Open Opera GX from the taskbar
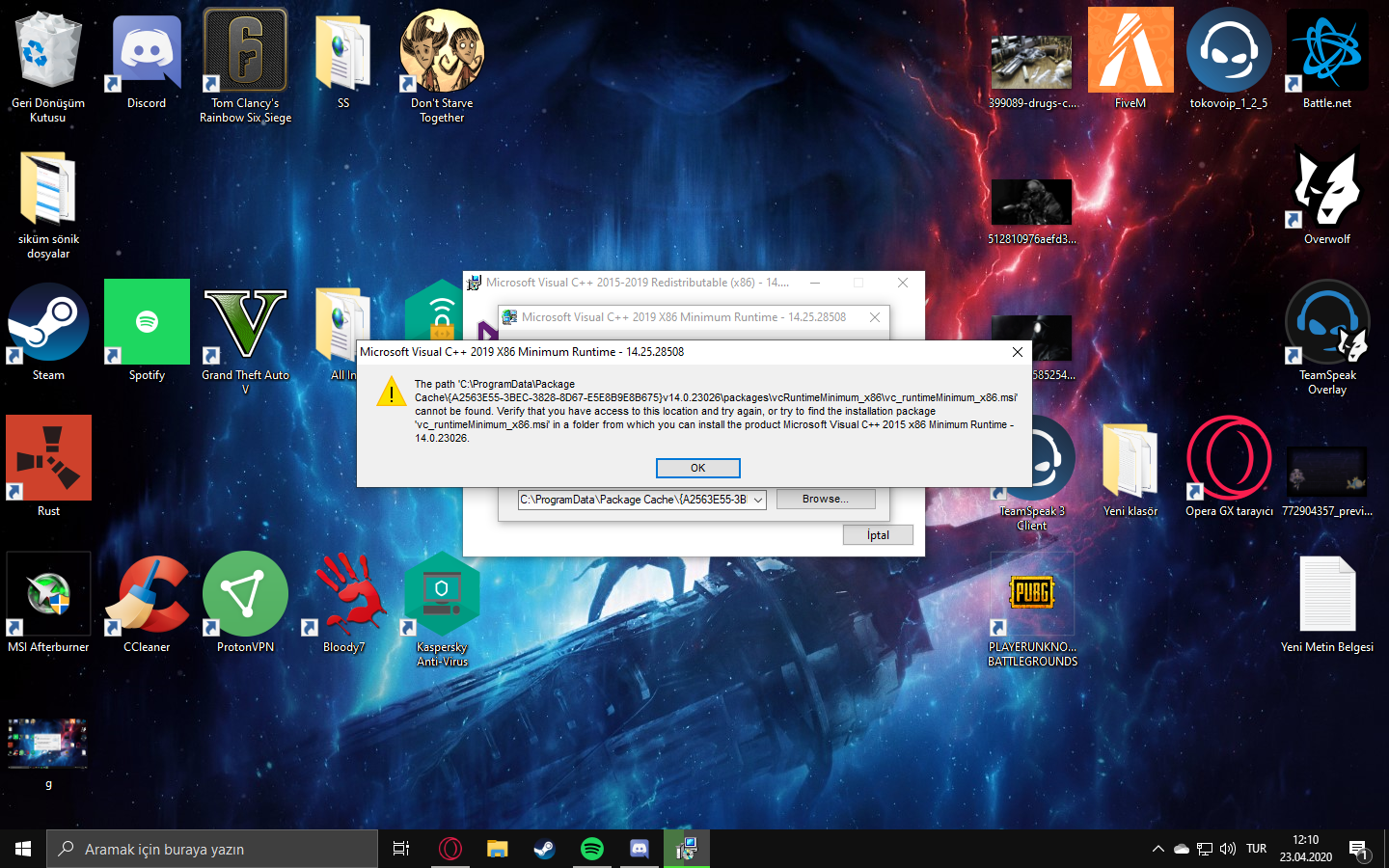This screenshot has height=868, width=1389. click(x=449, y=849)
